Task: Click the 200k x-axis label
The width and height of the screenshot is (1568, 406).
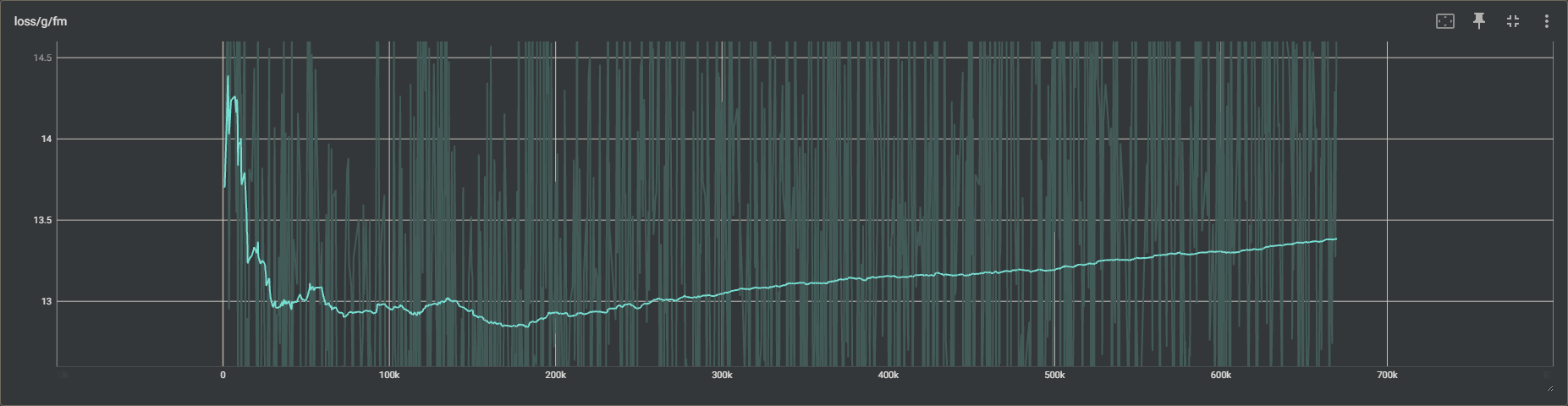Action: point(555,375)
